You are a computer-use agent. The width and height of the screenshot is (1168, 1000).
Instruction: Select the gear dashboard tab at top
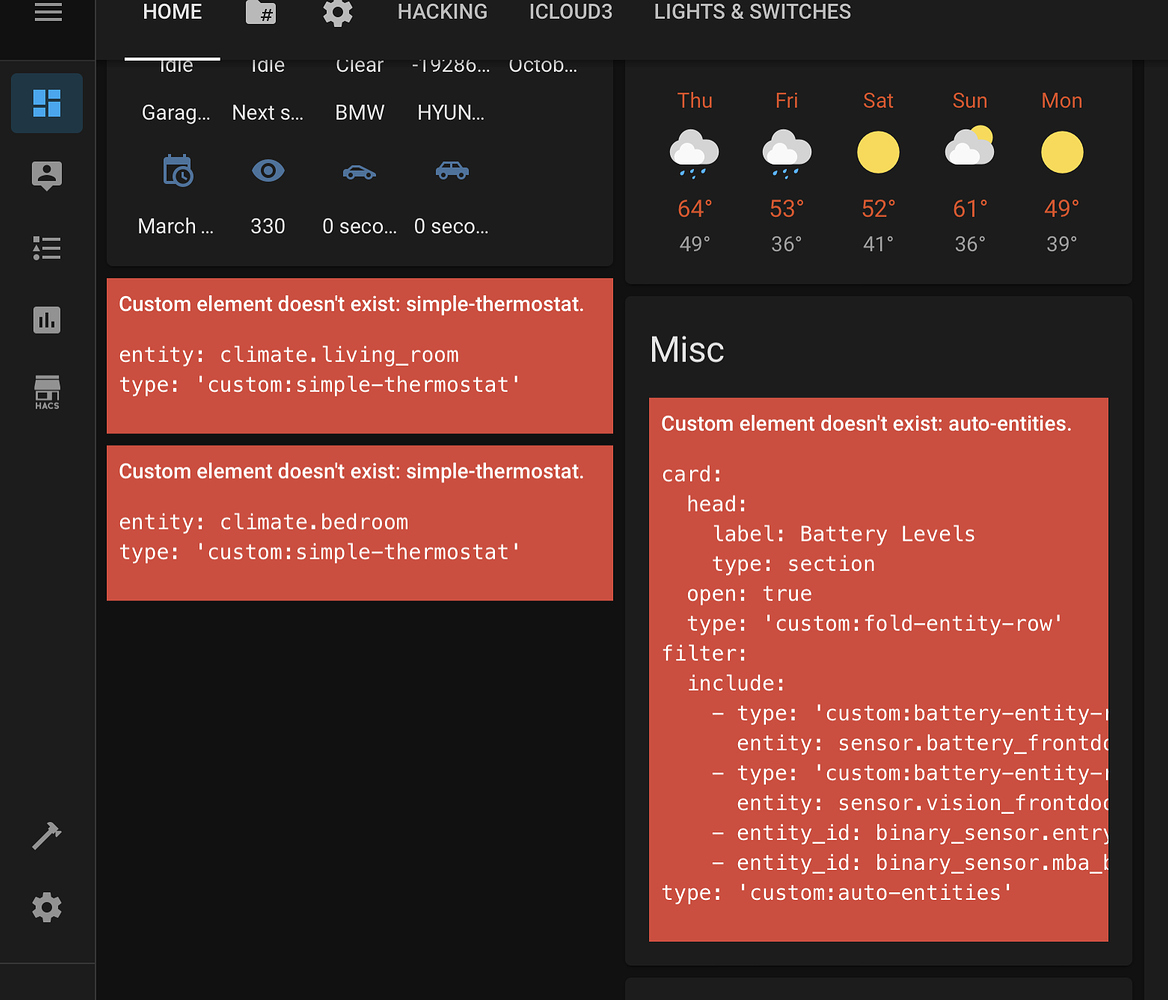(337, 14)
